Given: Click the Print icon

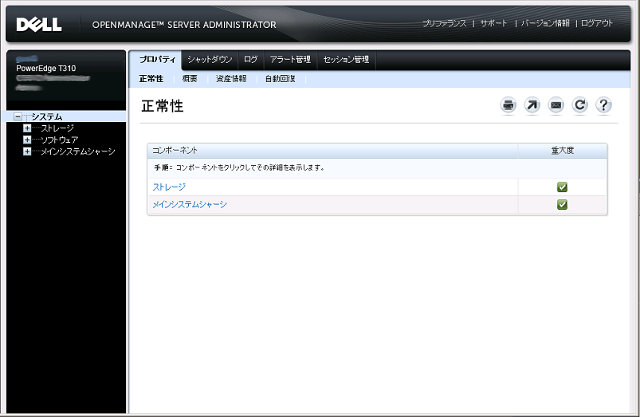Looking at the screenshot, I should coord(508,105).
